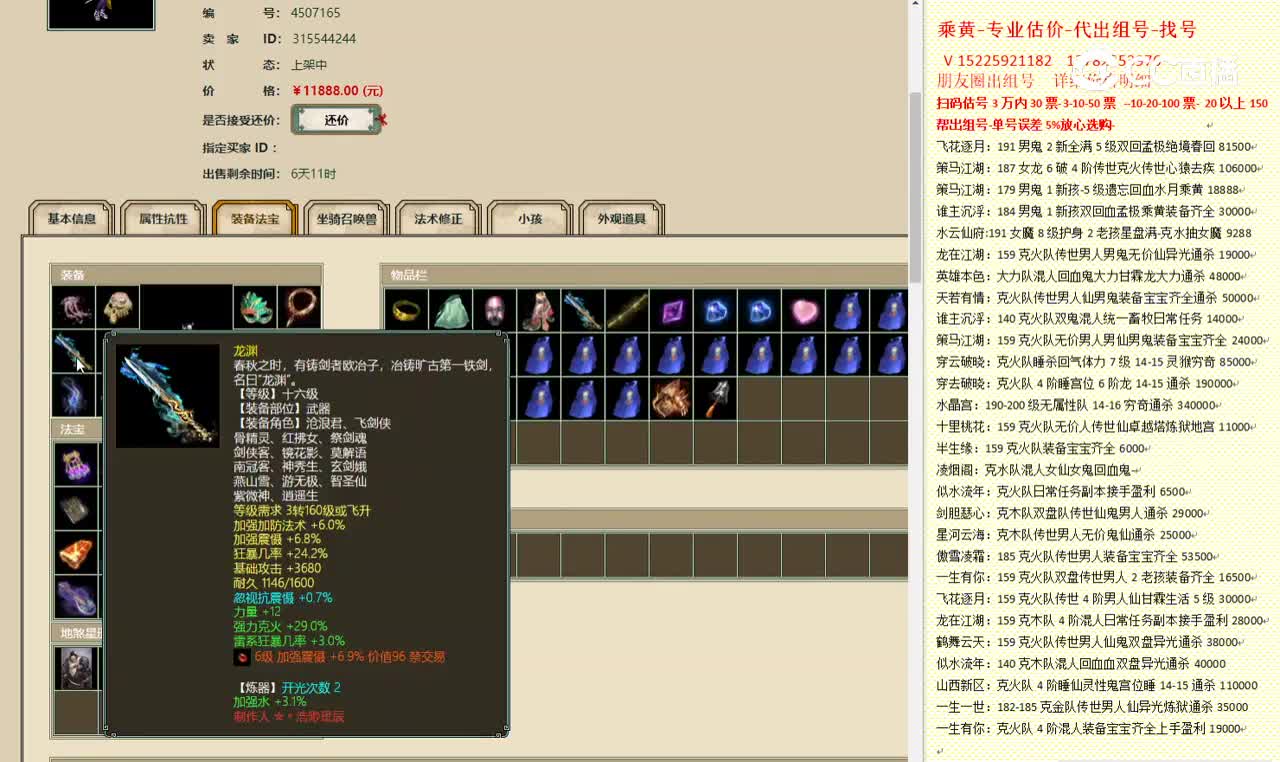
Task: Select the axe inventory item
Action: 715,398
